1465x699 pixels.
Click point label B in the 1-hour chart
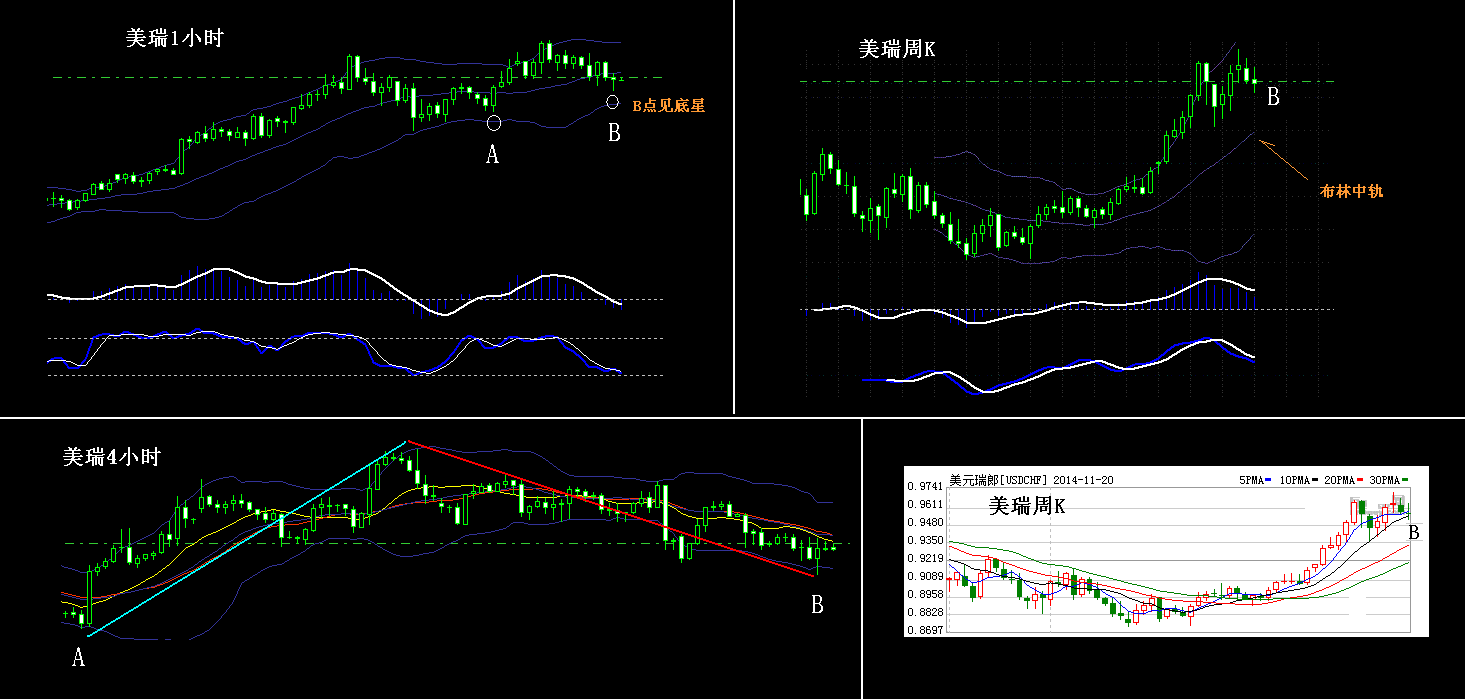point(614,133)
